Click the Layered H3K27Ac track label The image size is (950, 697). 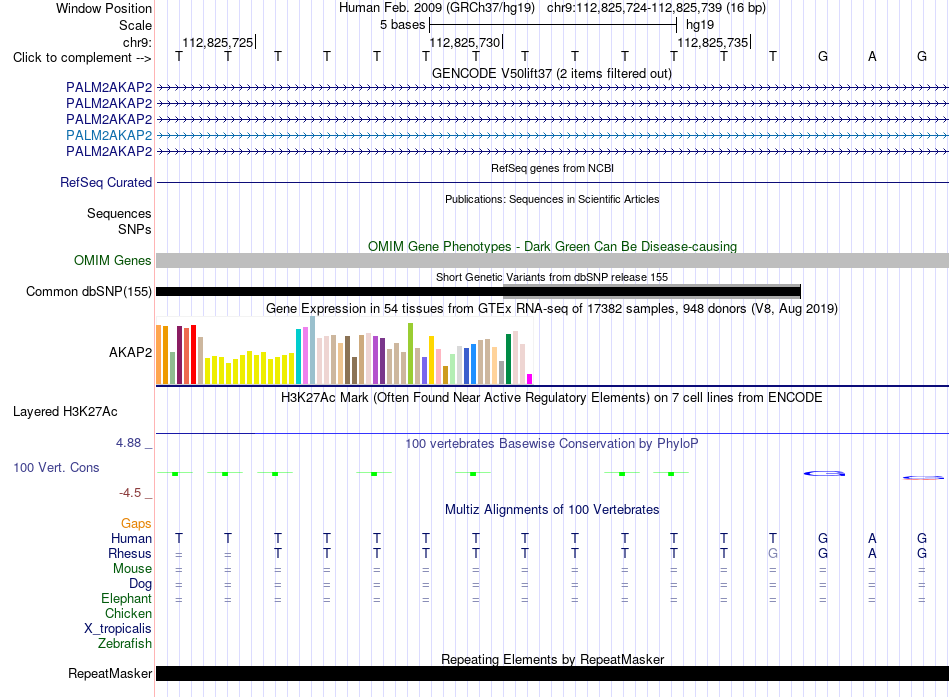point(65,412)
